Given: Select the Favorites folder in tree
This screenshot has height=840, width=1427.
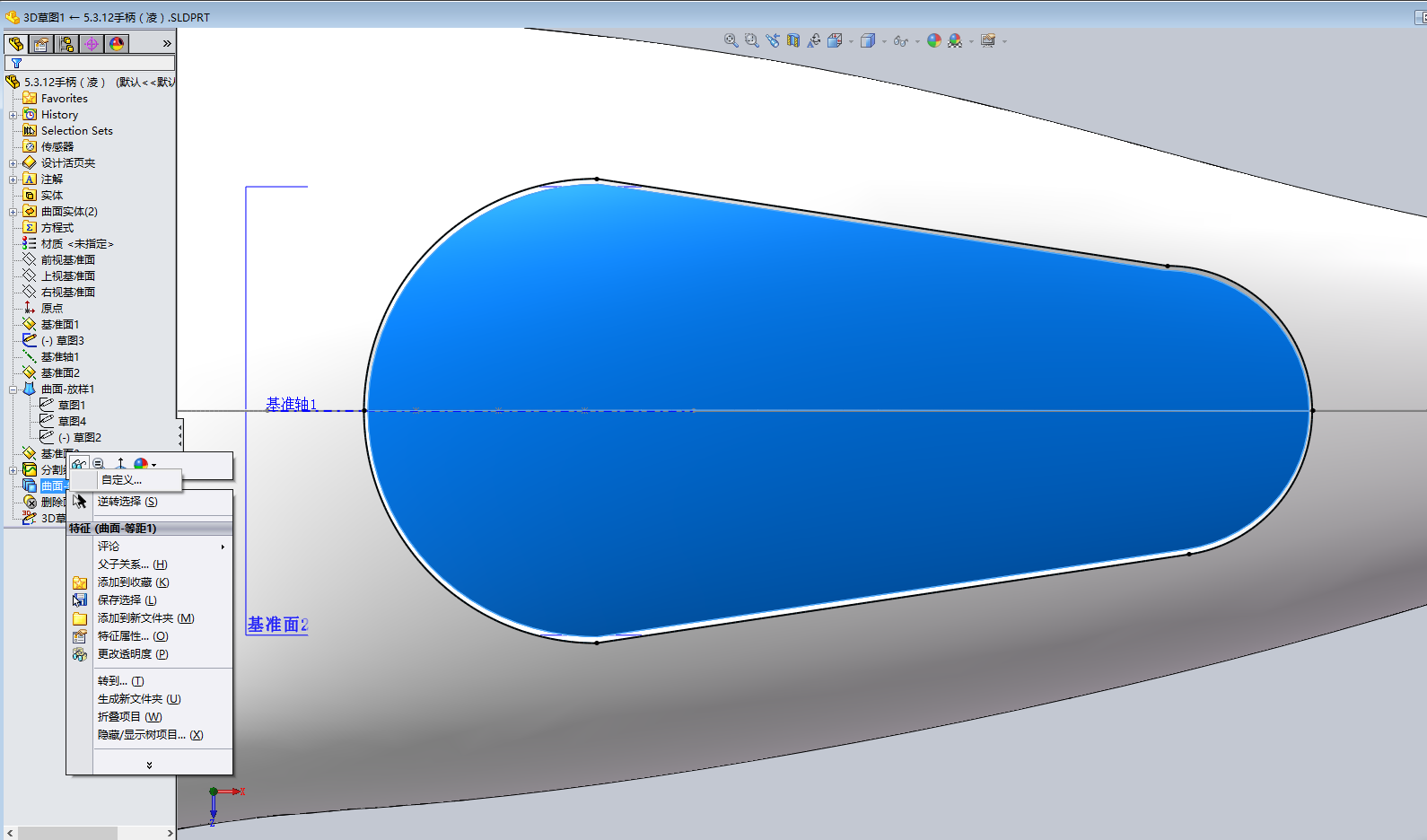Looking at the screenshot, I should [x=56, y=99].
